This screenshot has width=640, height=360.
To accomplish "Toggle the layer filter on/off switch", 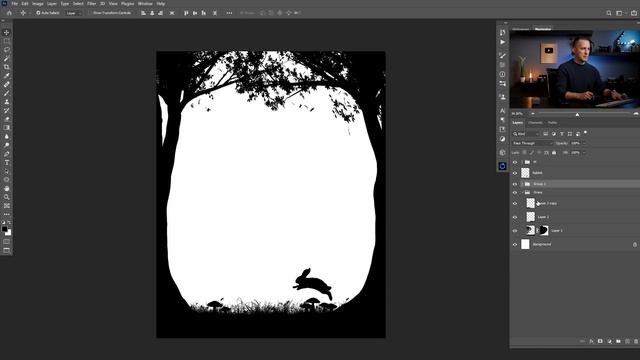I will pyautogui.click(x=585, y=133).
